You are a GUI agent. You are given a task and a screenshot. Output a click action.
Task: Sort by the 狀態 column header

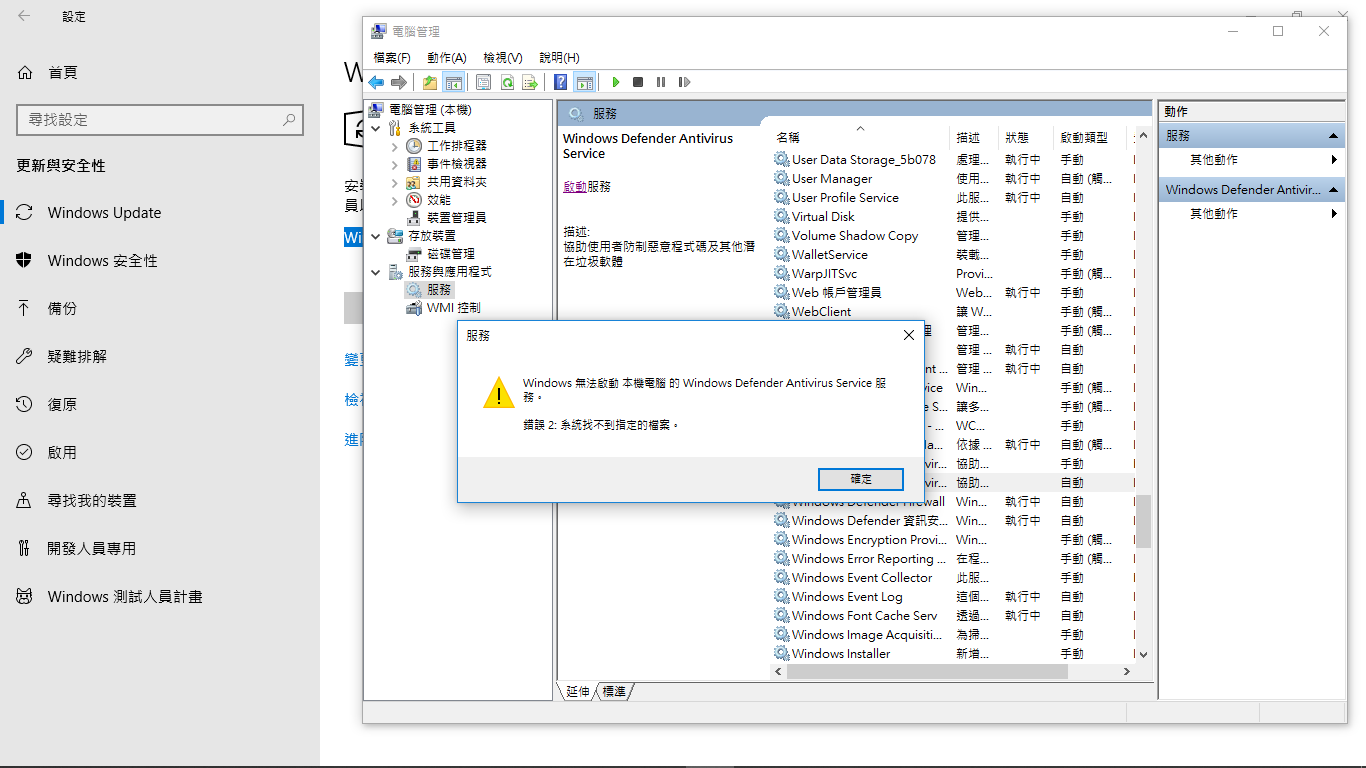coord(1025,137)
